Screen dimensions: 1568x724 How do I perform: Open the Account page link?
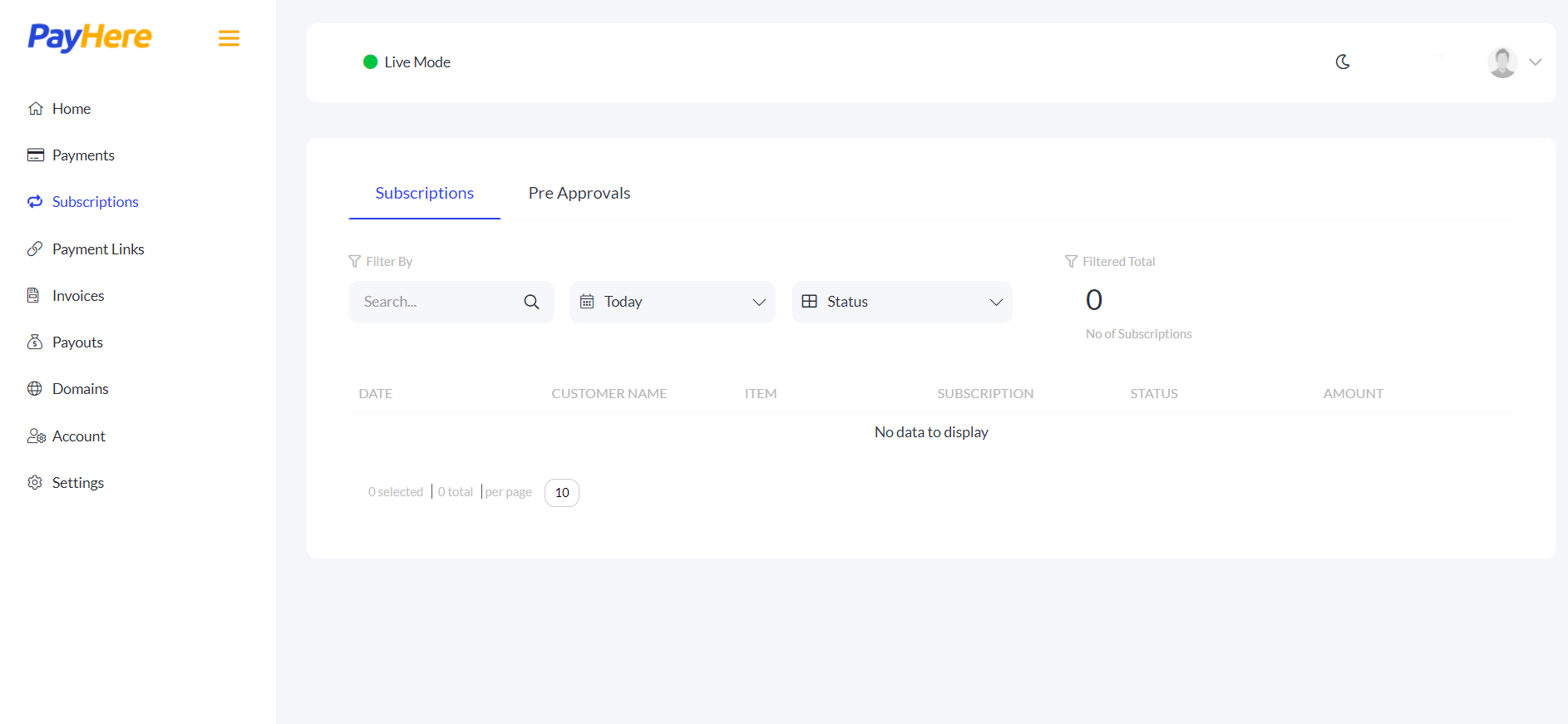tap(79, 436)
